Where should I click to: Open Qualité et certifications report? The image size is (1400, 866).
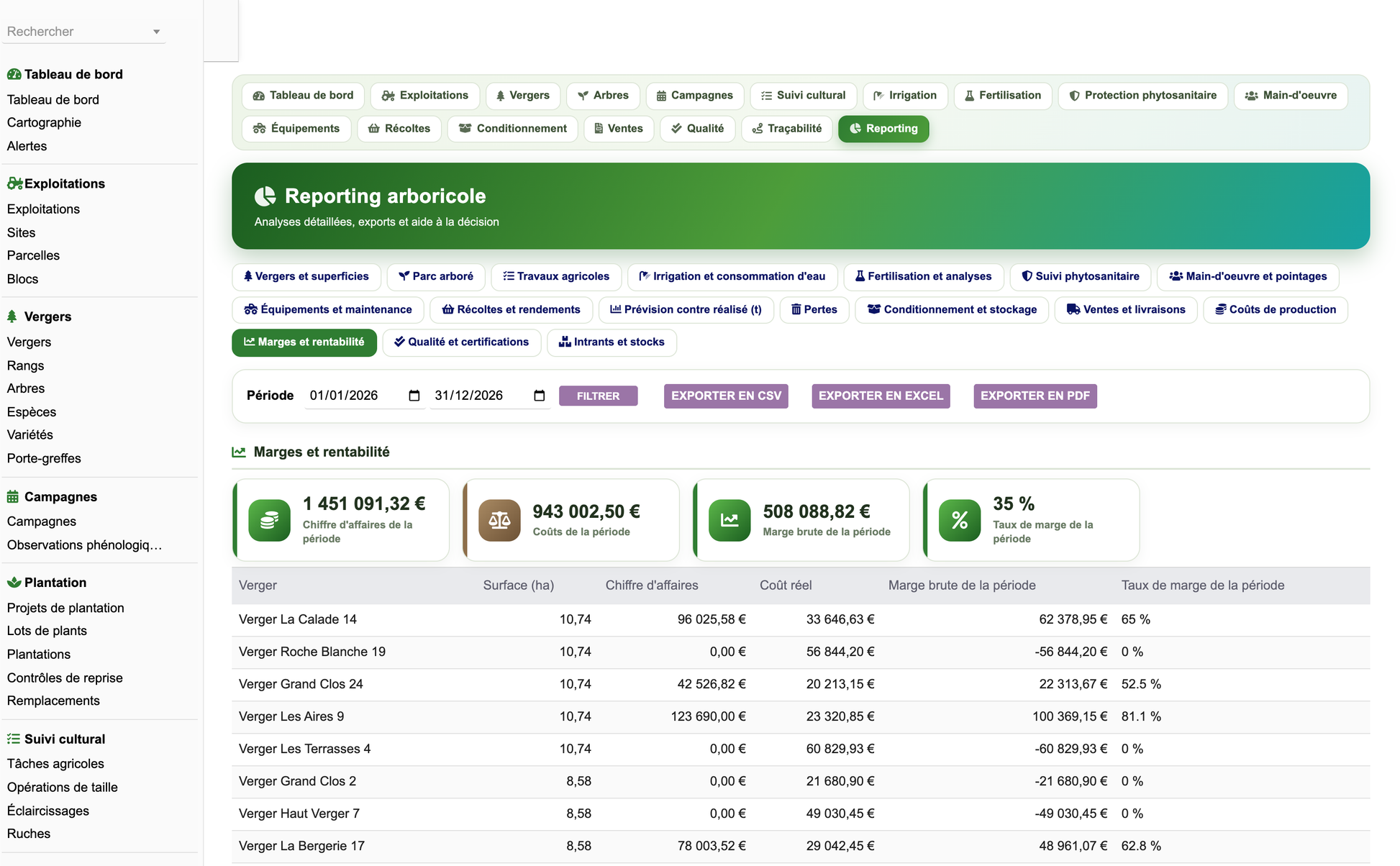click(x=462, y=343)
